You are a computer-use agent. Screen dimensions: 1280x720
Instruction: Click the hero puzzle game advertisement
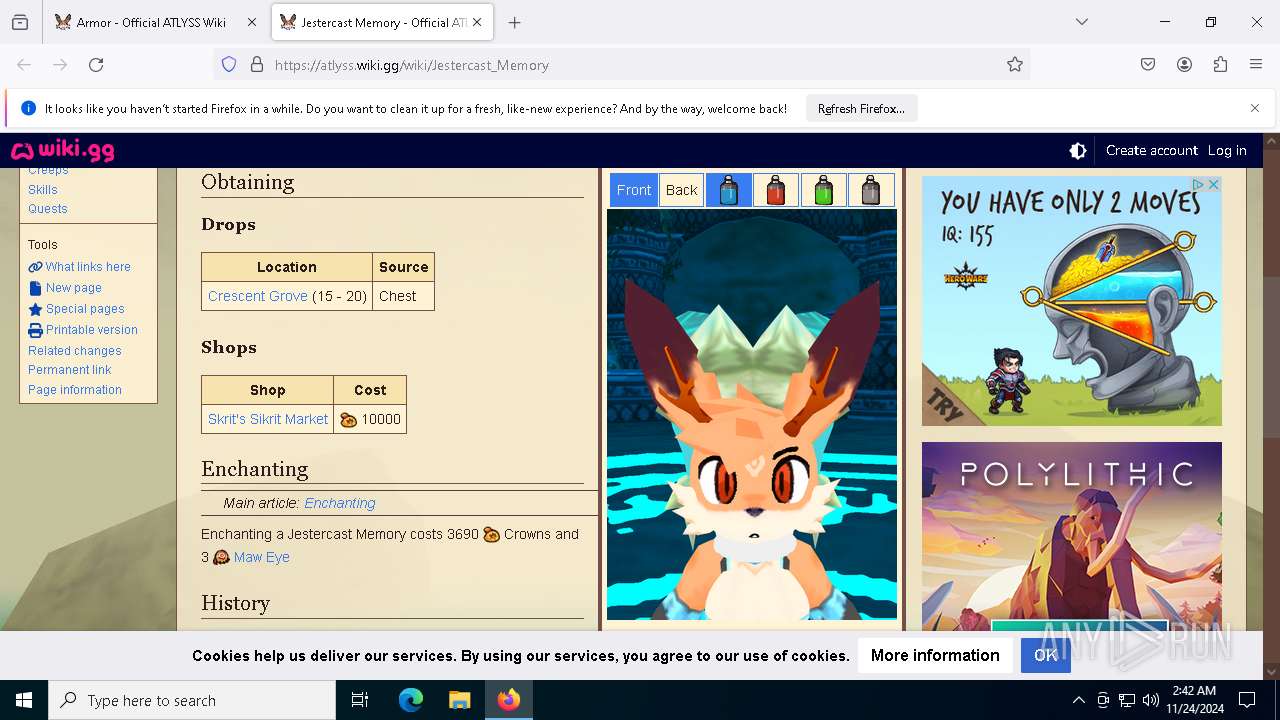1072,301
